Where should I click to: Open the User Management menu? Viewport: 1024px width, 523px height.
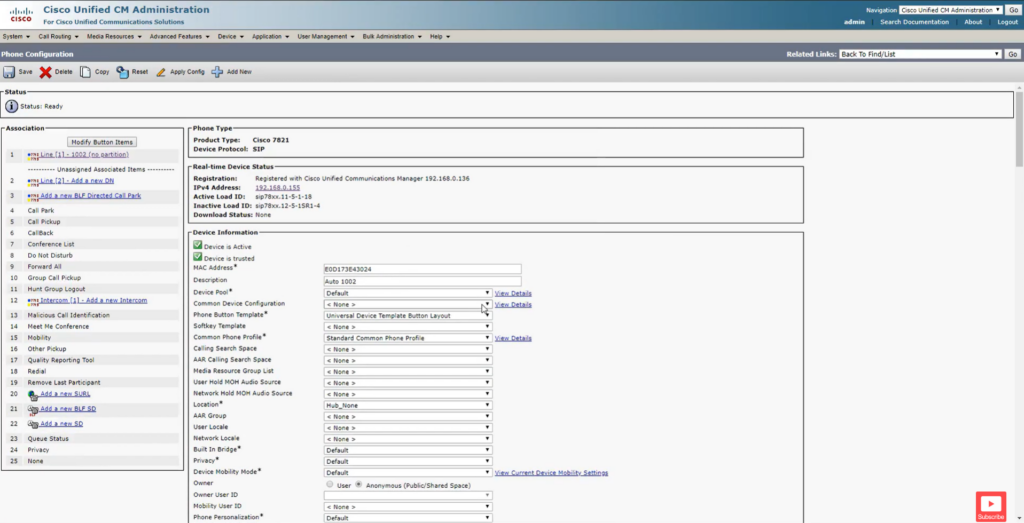coord(327,37)
